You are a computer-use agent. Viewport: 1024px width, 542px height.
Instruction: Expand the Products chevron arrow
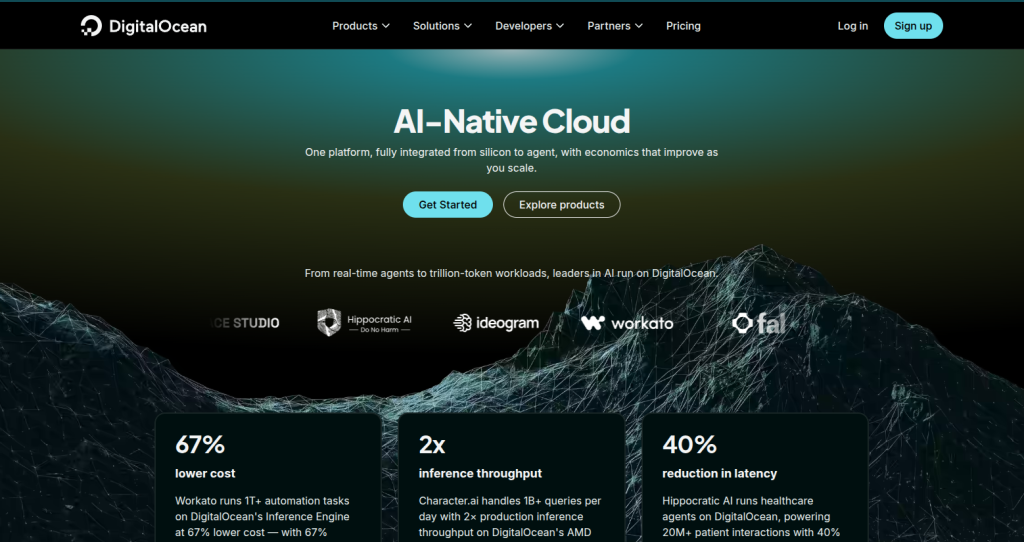click(x=386, y=26)
